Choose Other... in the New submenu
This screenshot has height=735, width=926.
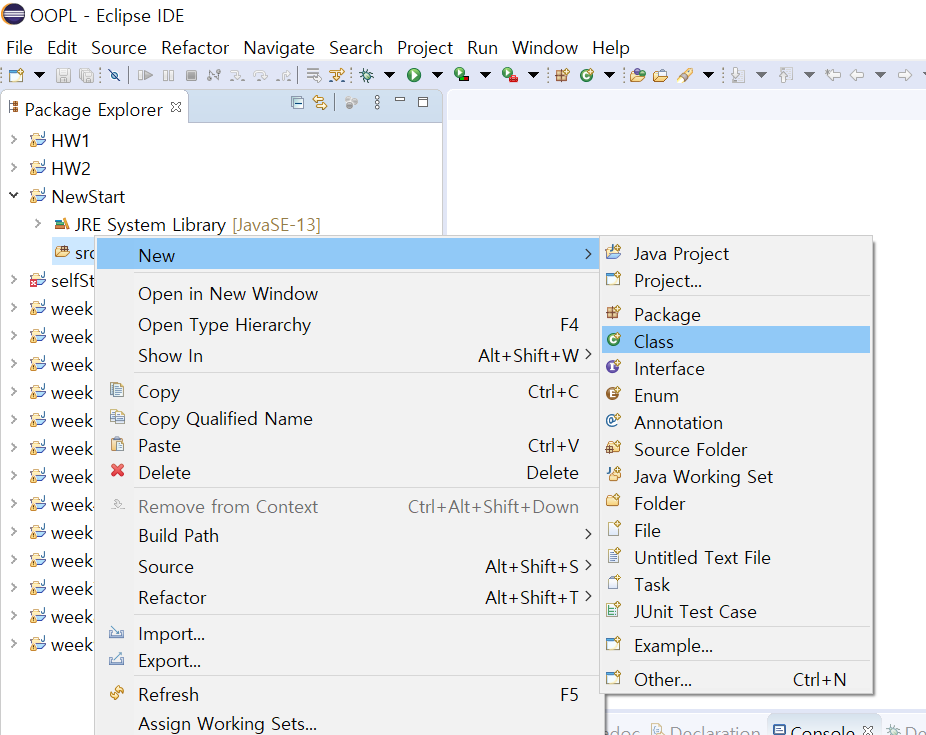(736, 679)
